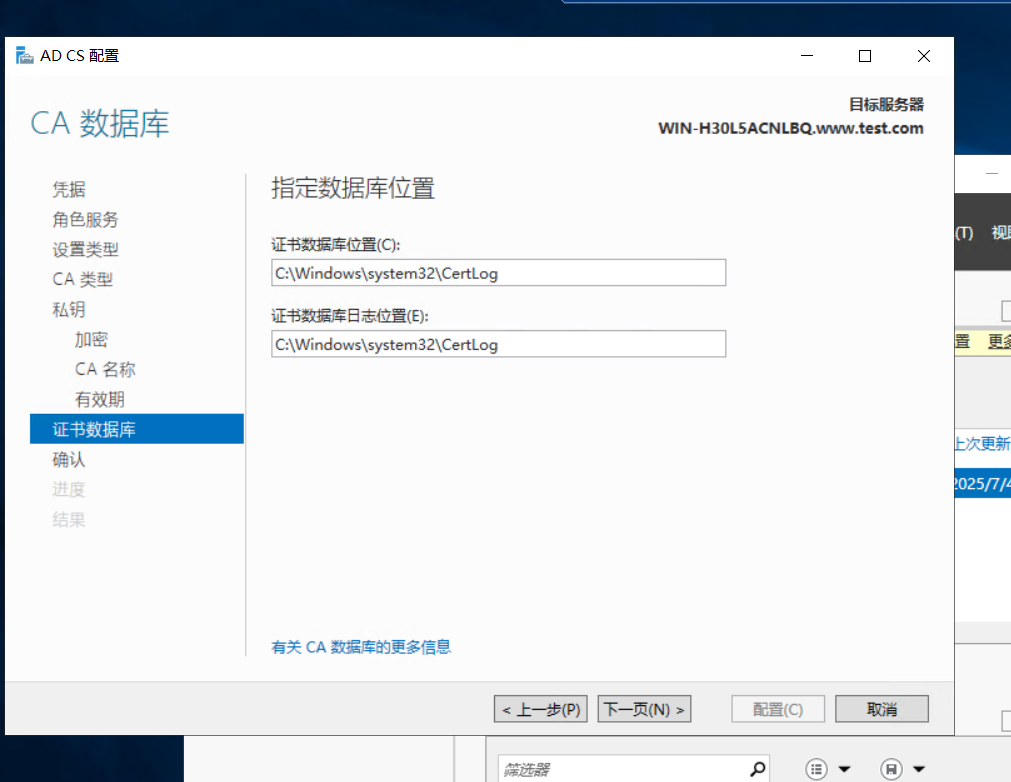This screenshot has height=782, width=1011.
Task: Click the 证书数据库日志位置 path field
Action: (x=498, y=344)
